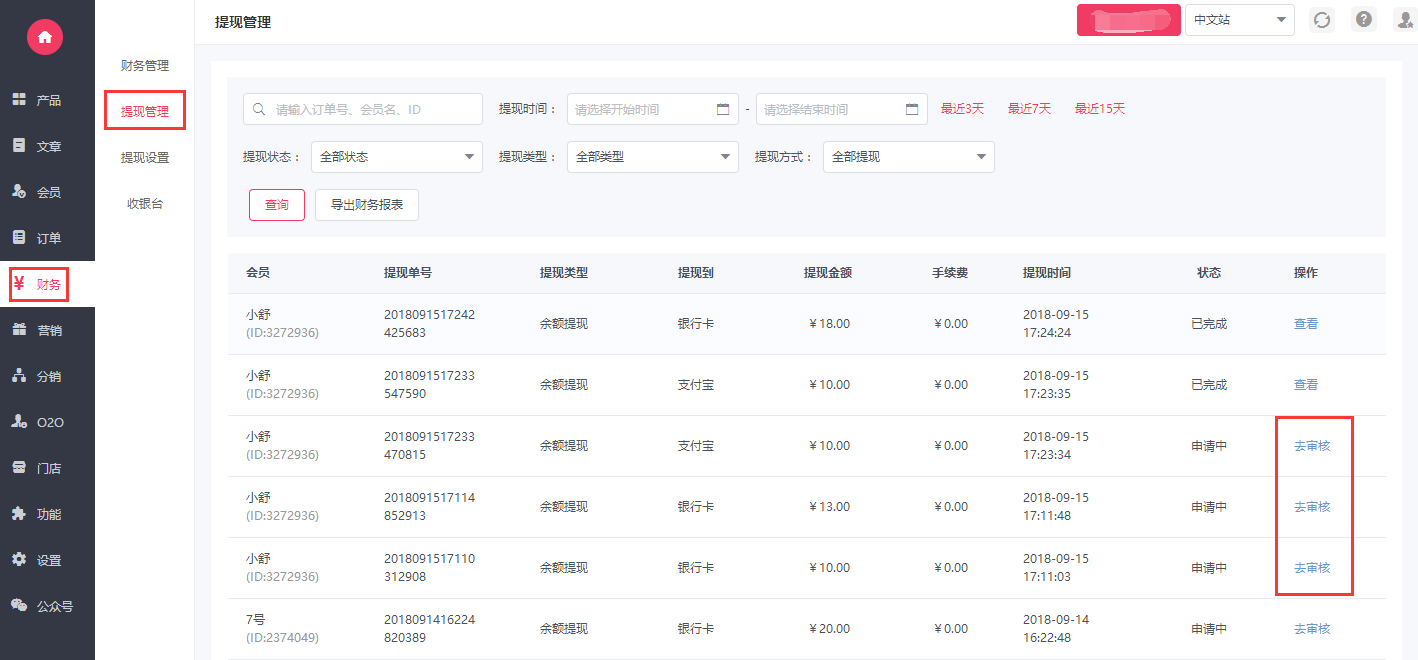Viewport: 1418px width, 660px height.
Task: Open the 公众号 WeChat section
Action: [x=47, y=606]
